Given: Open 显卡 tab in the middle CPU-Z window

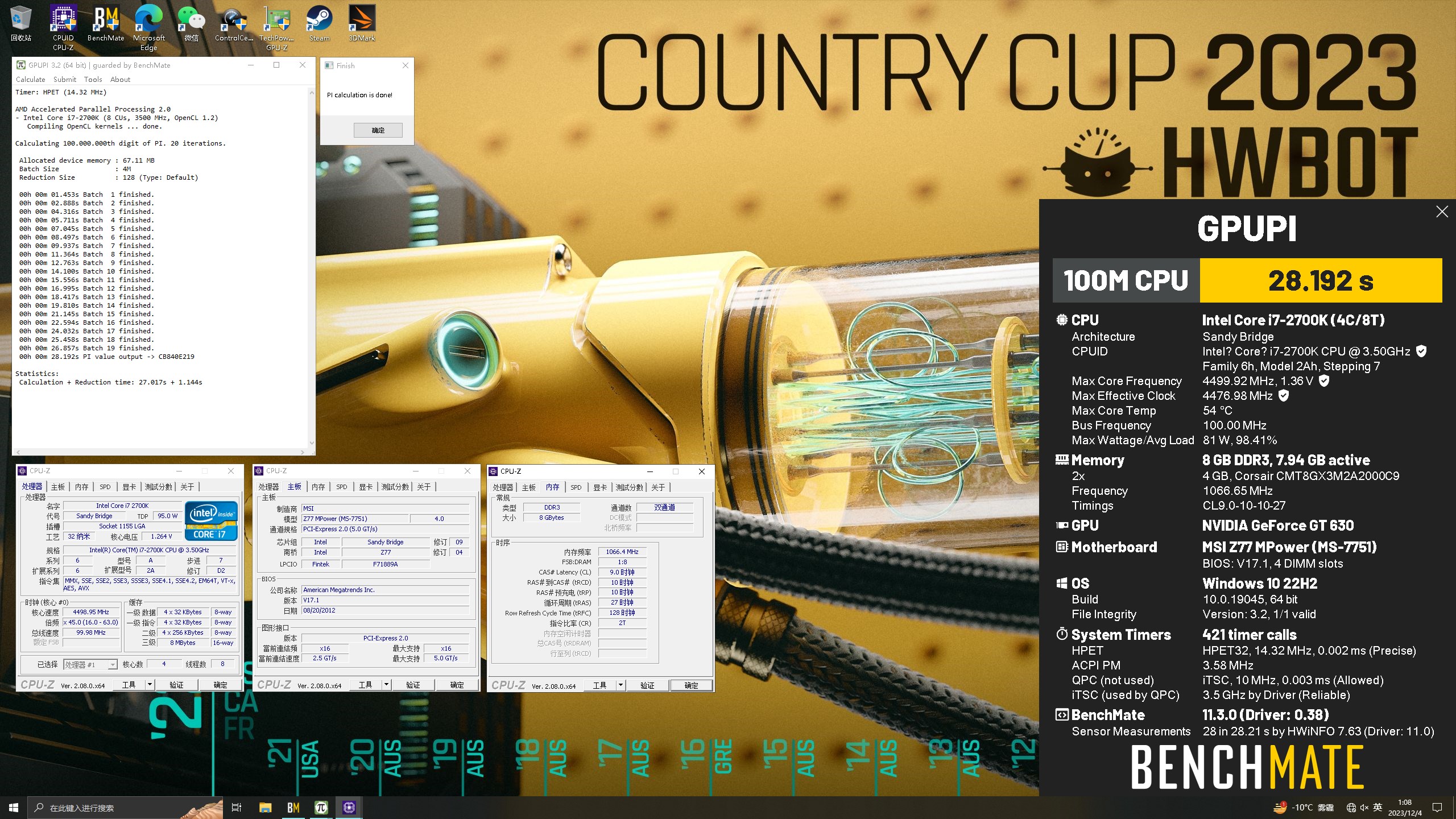Looking at the screenshot, I should pos(366,487).
